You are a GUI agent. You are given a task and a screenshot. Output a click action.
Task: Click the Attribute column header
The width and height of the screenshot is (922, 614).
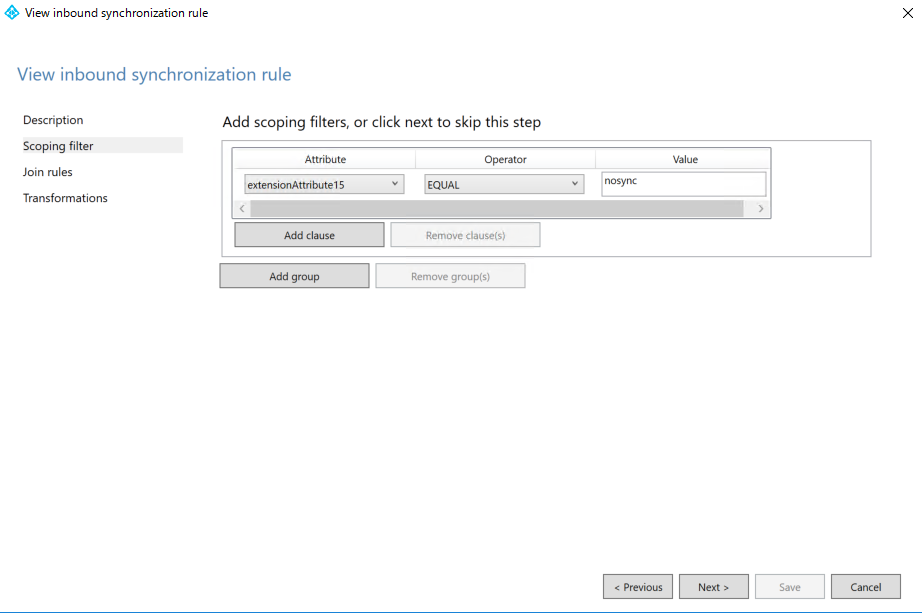325,159
